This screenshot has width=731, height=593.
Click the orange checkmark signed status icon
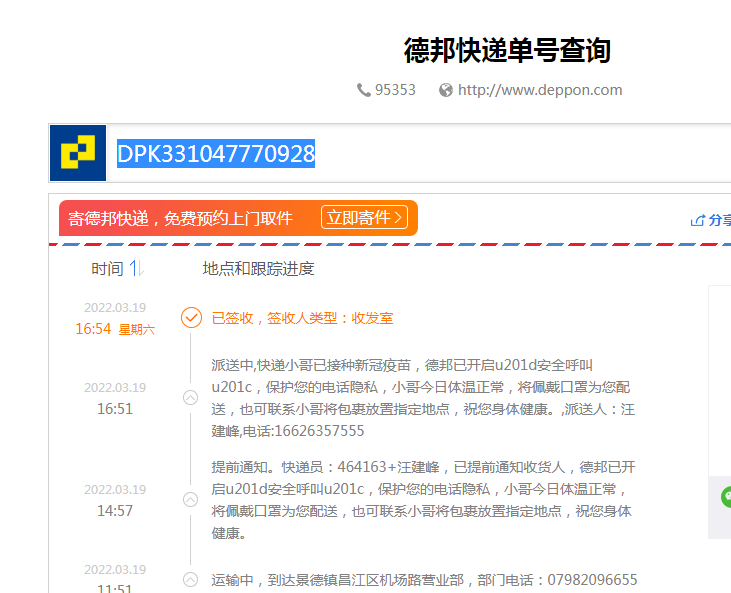191,318
